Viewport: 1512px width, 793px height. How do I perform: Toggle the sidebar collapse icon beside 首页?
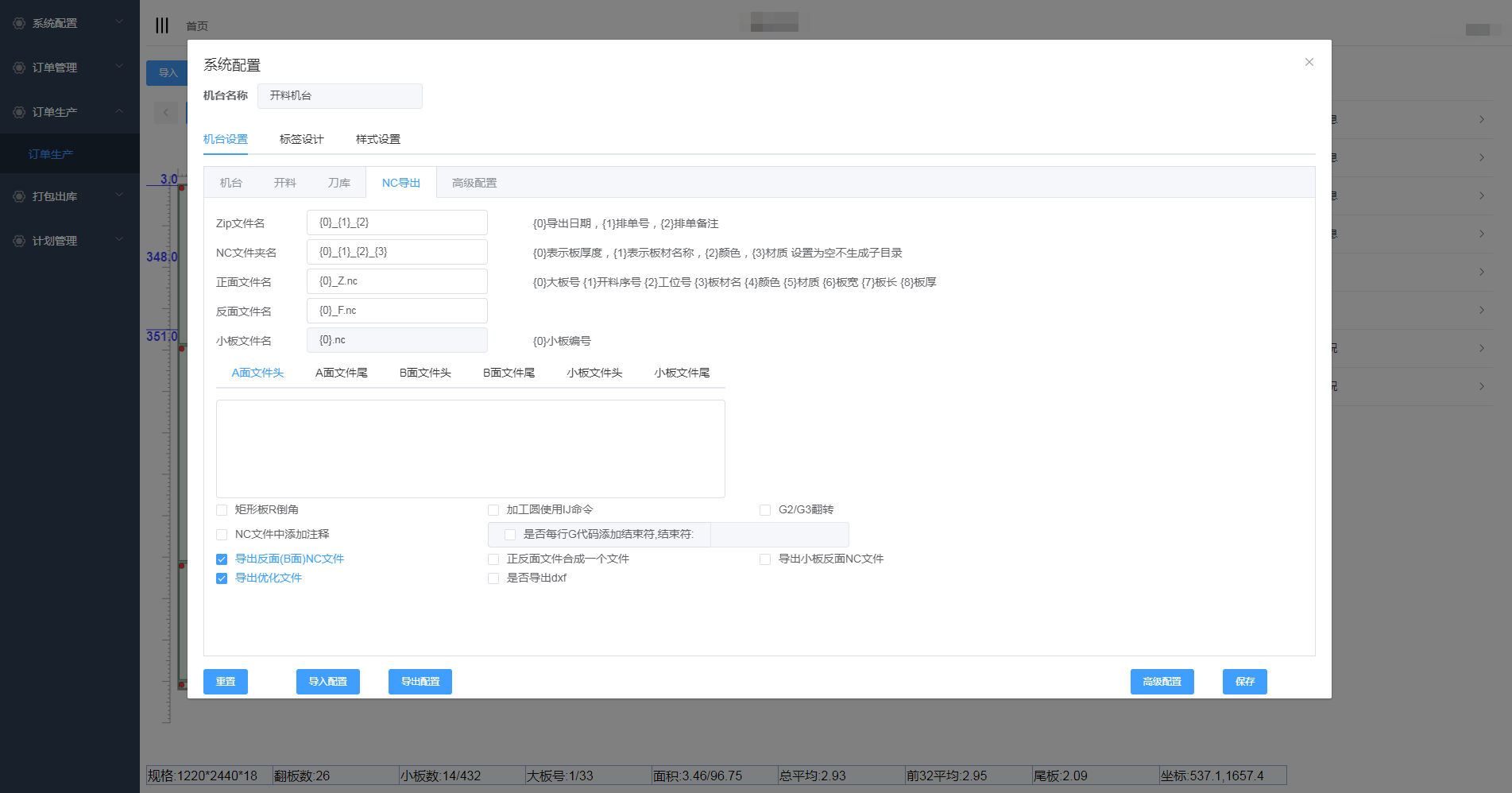(x=162, y=25)
